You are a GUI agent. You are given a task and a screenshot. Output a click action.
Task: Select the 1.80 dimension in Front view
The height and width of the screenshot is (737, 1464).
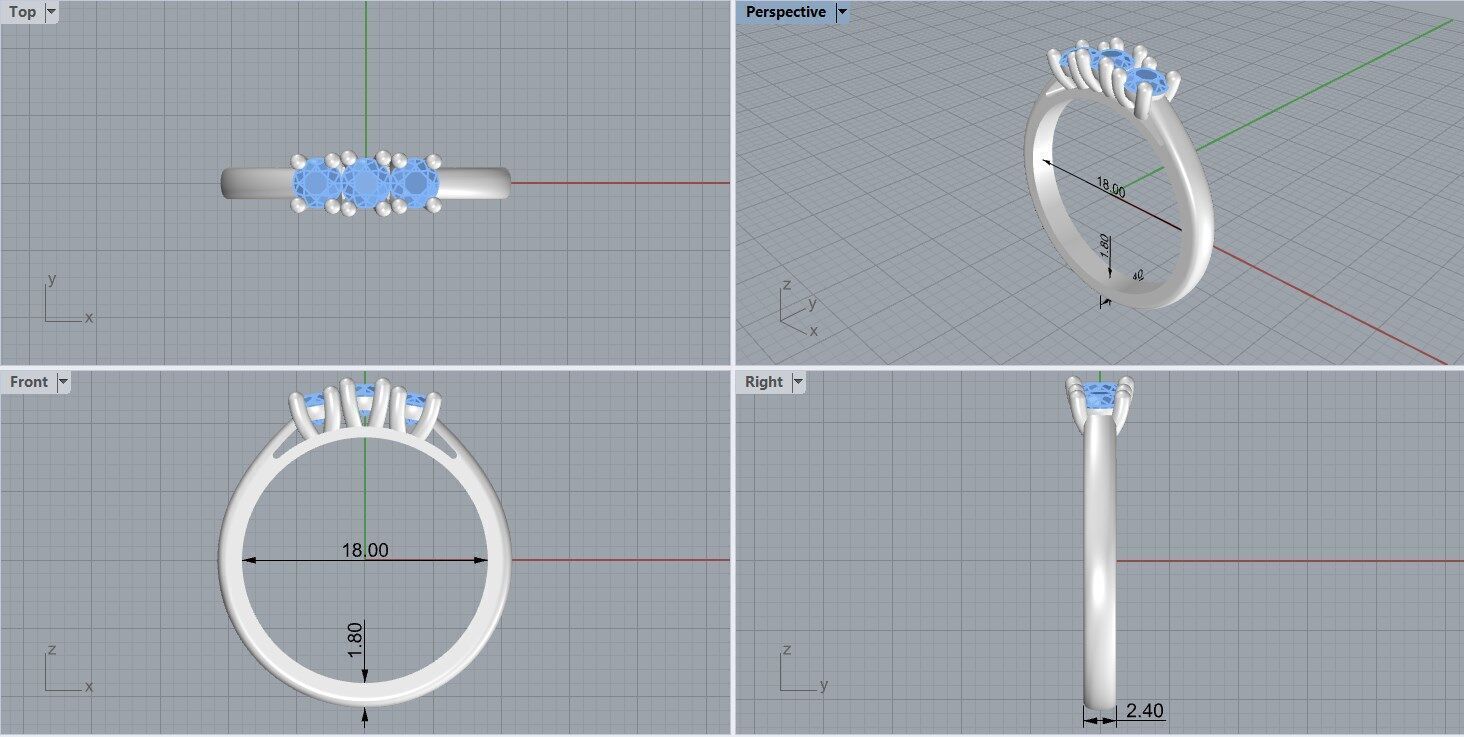point(355,640)
